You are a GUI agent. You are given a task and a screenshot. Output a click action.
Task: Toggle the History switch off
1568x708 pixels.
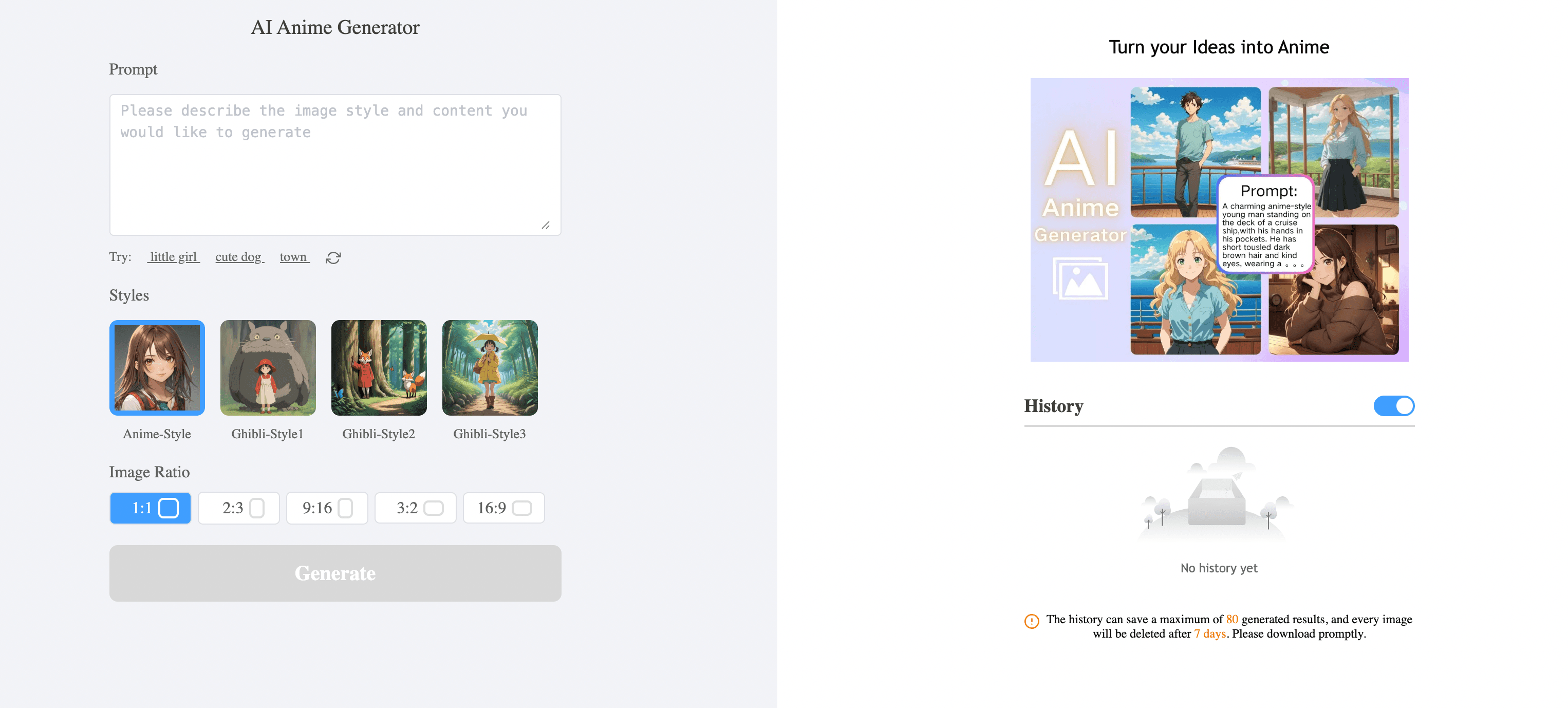[x=1393, y=406]
